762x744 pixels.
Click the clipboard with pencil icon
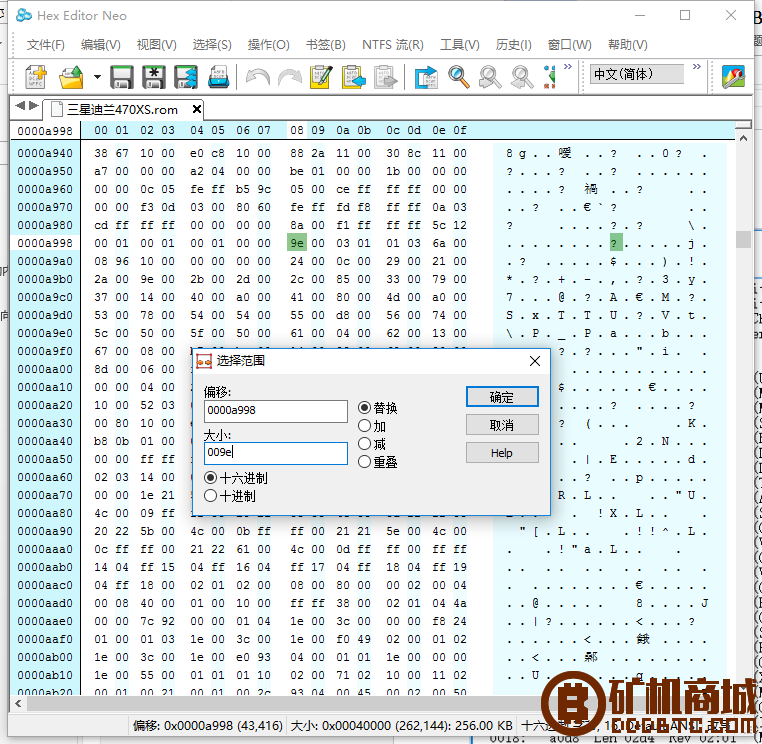click(321, 77)
